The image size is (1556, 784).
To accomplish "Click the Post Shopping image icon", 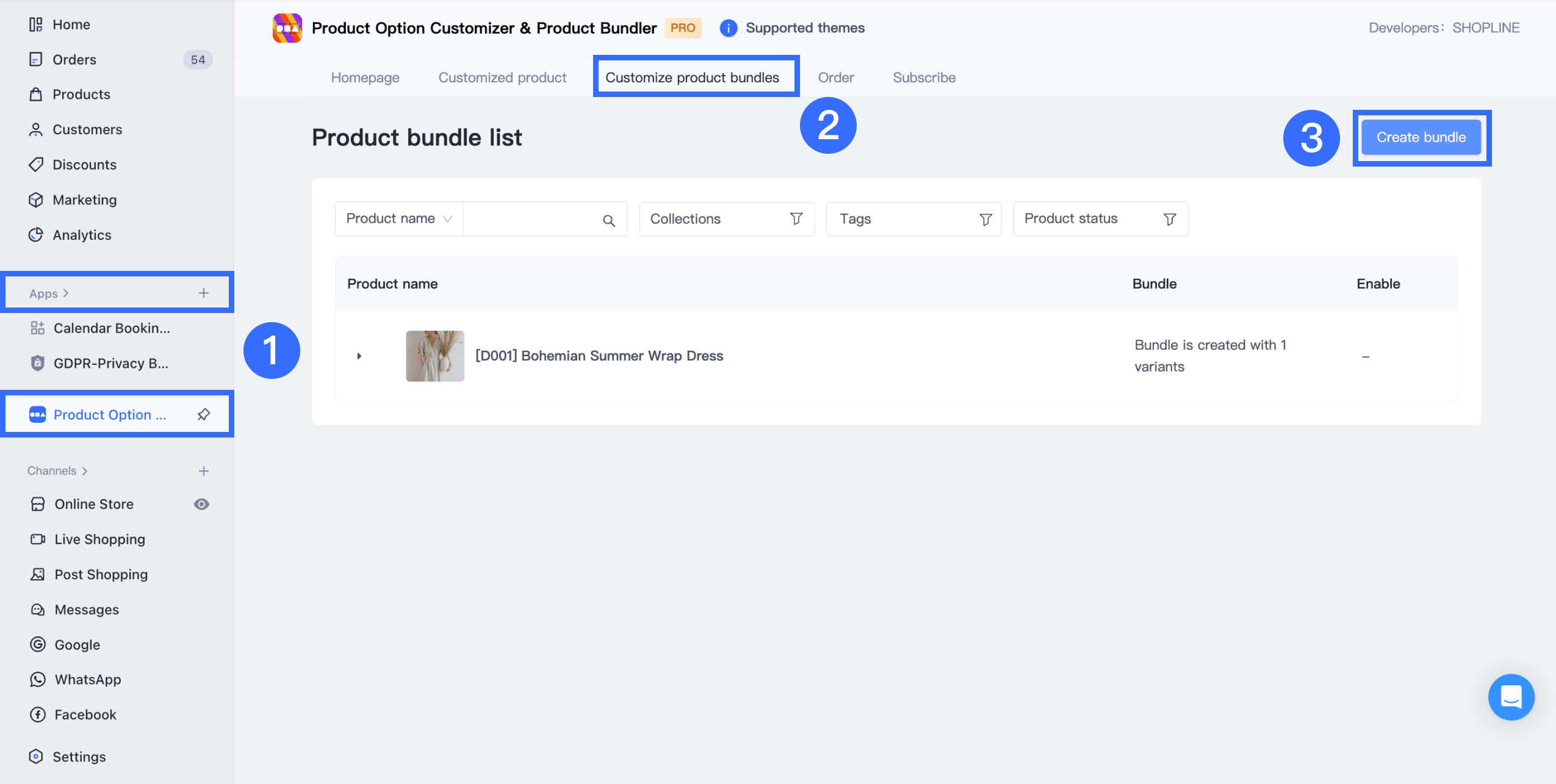I will (38, 574).
